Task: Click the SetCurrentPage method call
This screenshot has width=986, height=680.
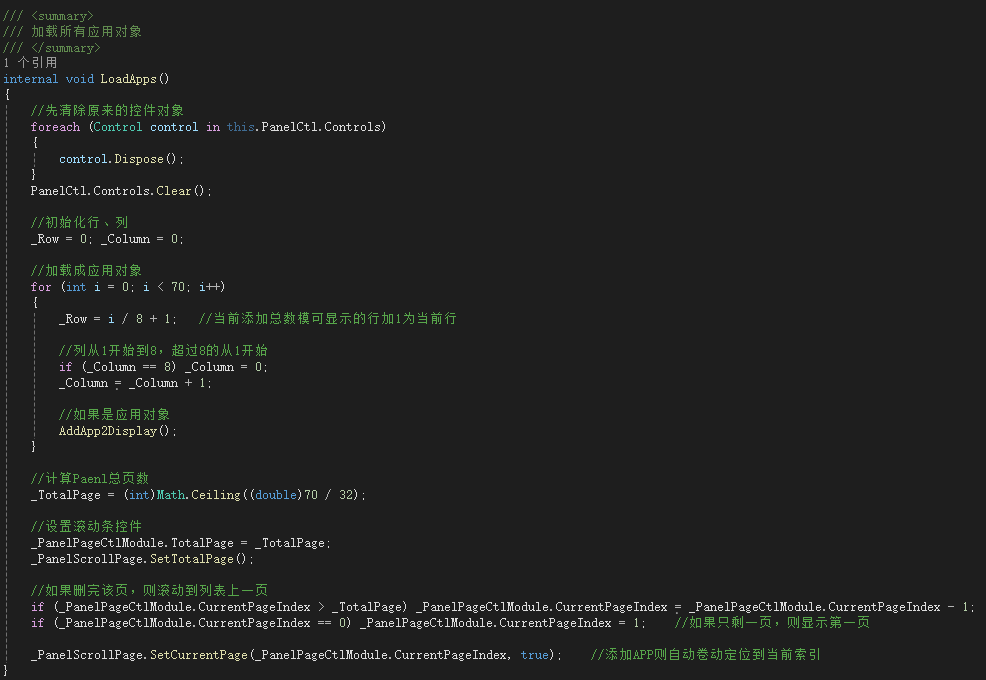Action: point(198,655)
